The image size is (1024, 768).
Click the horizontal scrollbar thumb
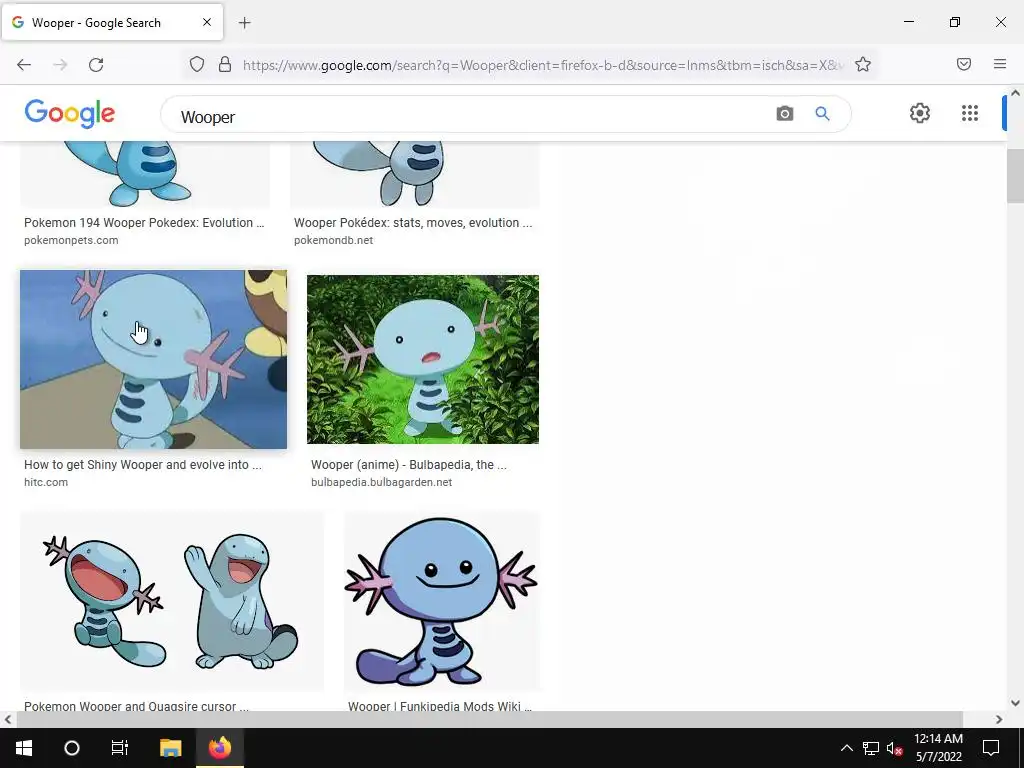489,719
